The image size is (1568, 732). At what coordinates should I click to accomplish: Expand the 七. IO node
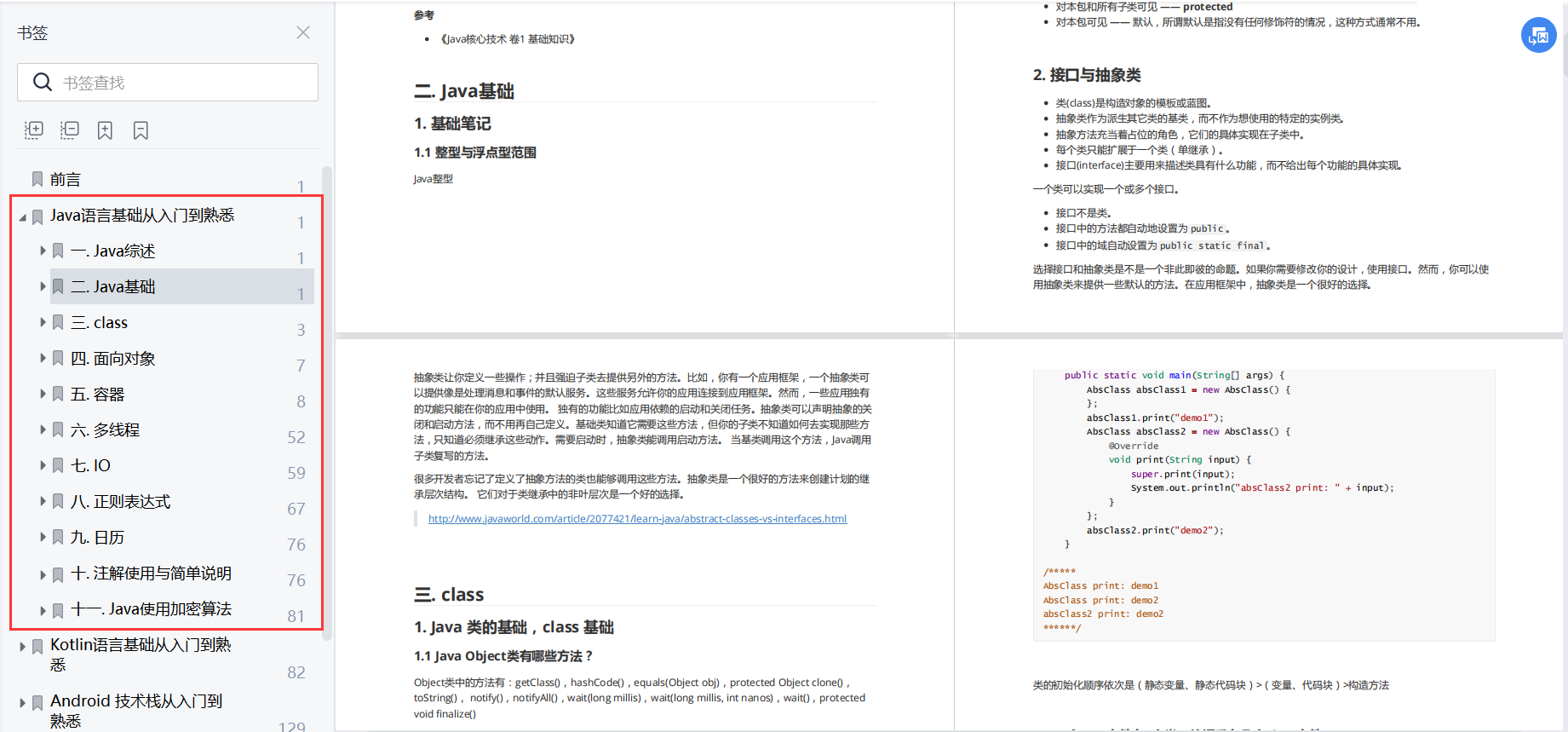(x=43, y=466)
